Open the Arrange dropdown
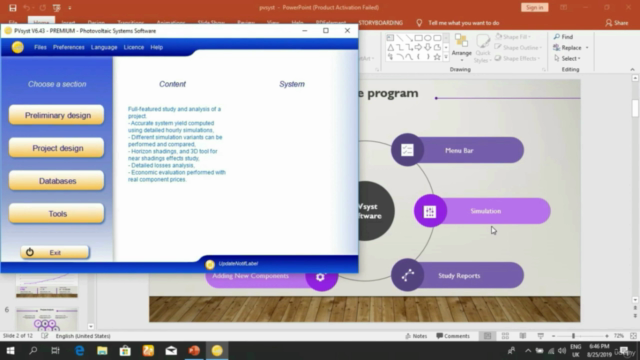 coord(462,48)
